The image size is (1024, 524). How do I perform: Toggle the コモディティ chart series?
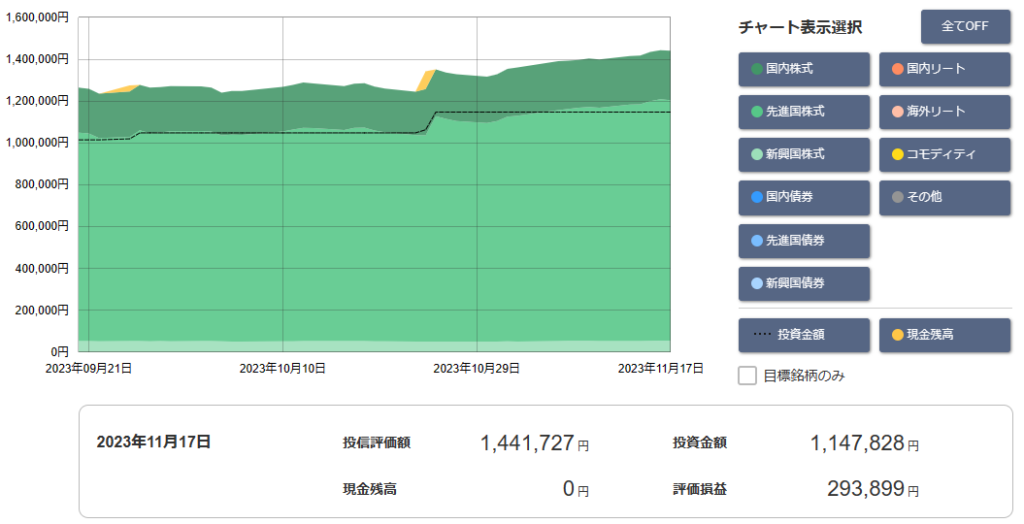tap(946, 155)
